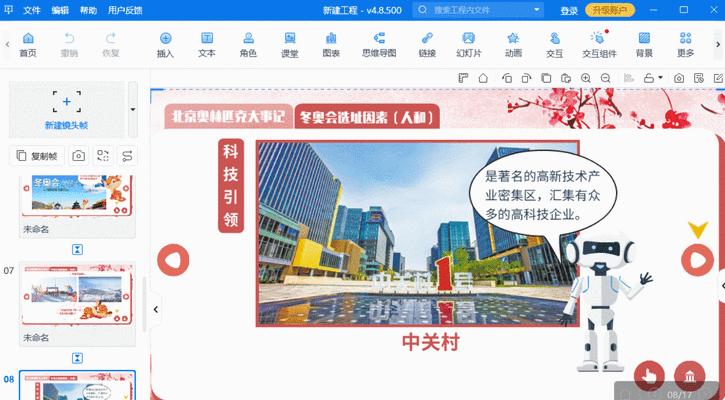Collapse the left frame panel arrow

[x=156, y=309]
